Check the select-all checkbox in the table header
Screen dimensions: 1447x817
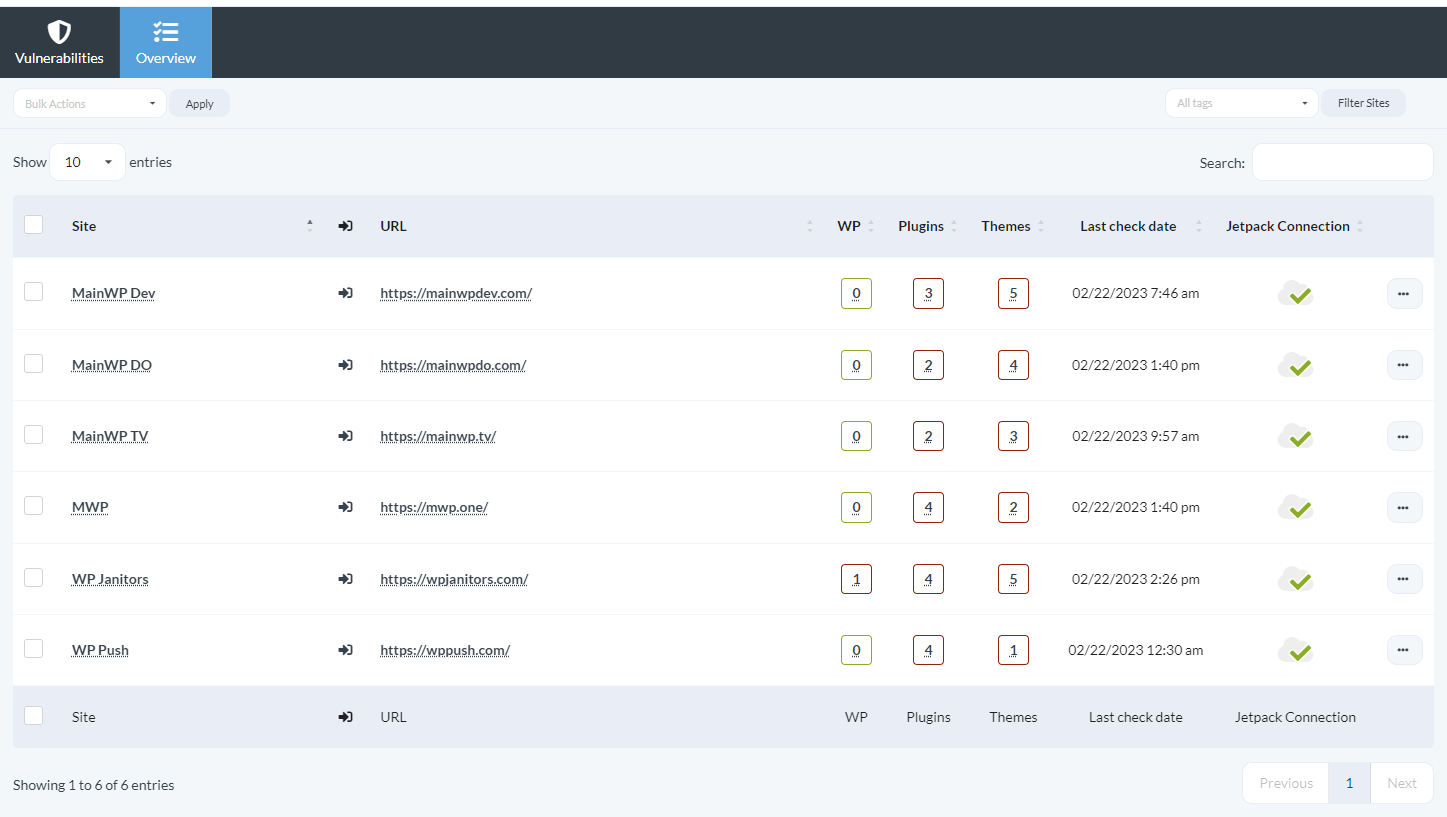33,224
